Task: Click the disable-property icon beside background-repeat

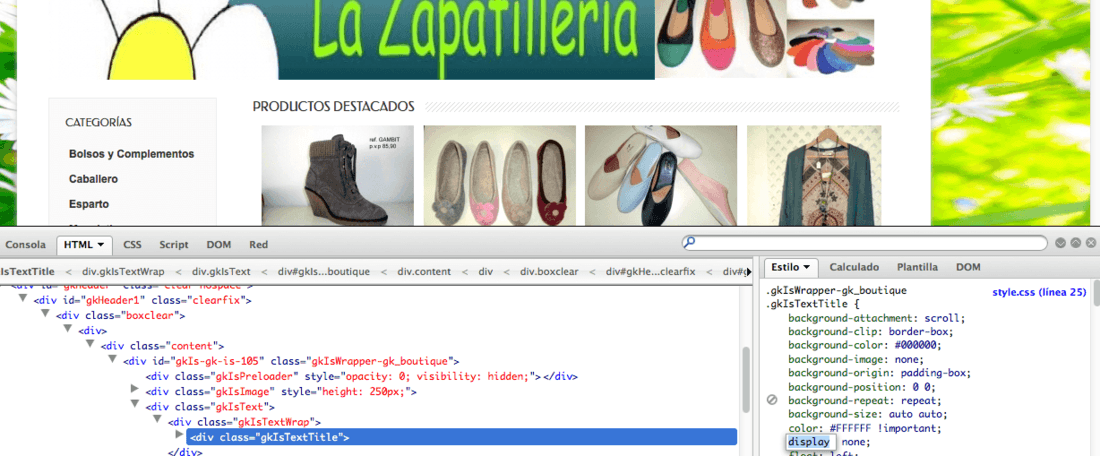Action: pyautogui.click(x=772, y=401)
